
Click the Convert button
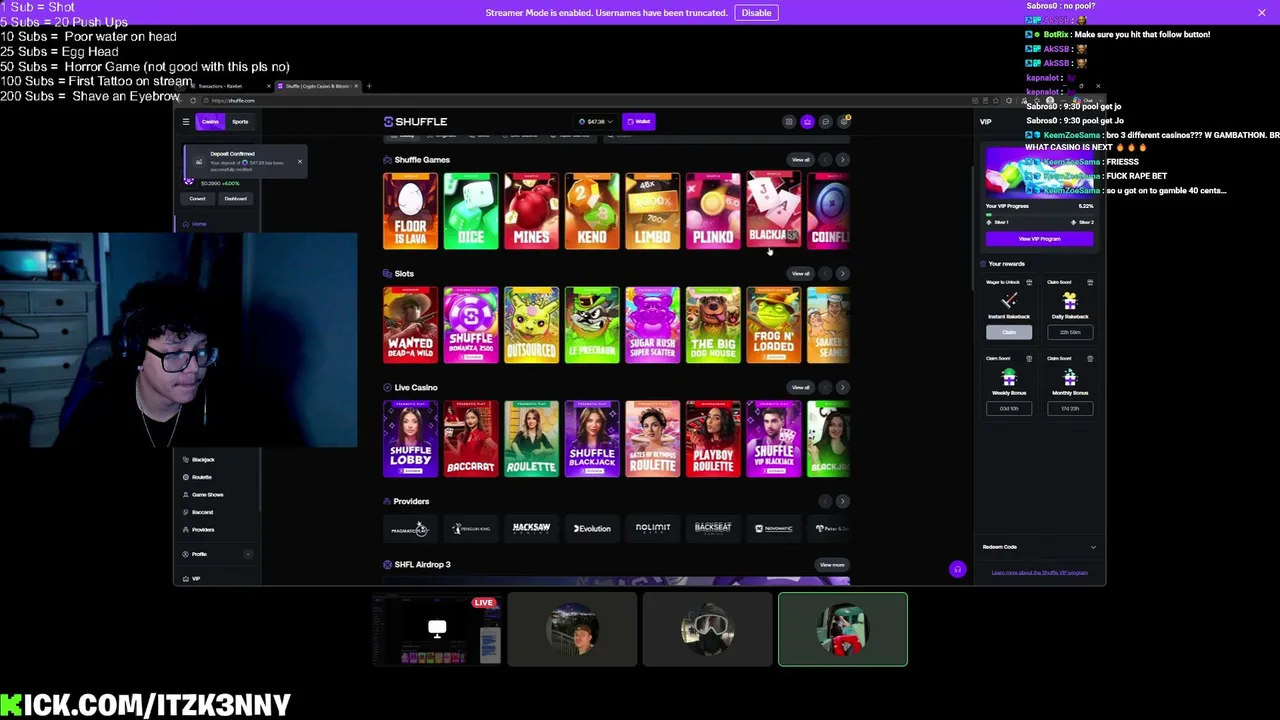coord(197,199)
